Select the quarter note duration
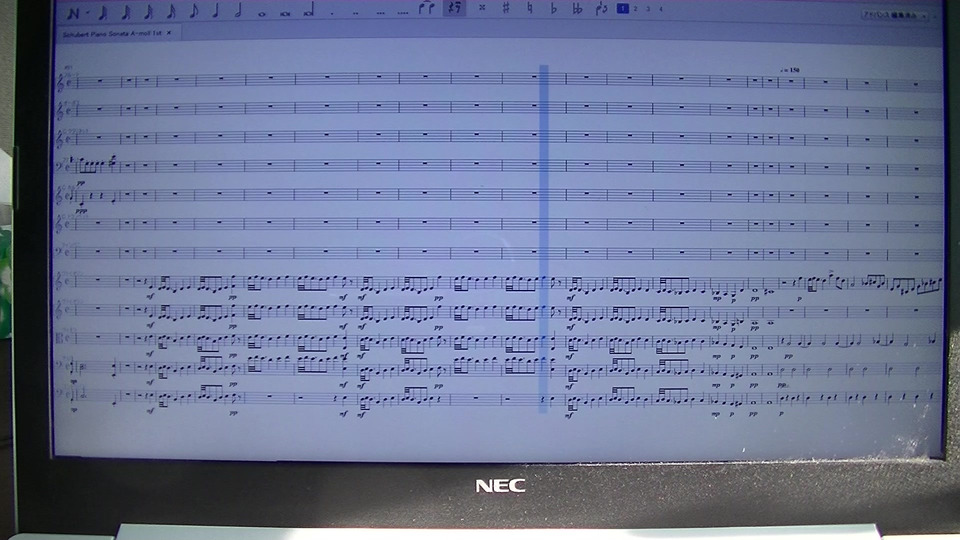 click(x=216, y=10)
